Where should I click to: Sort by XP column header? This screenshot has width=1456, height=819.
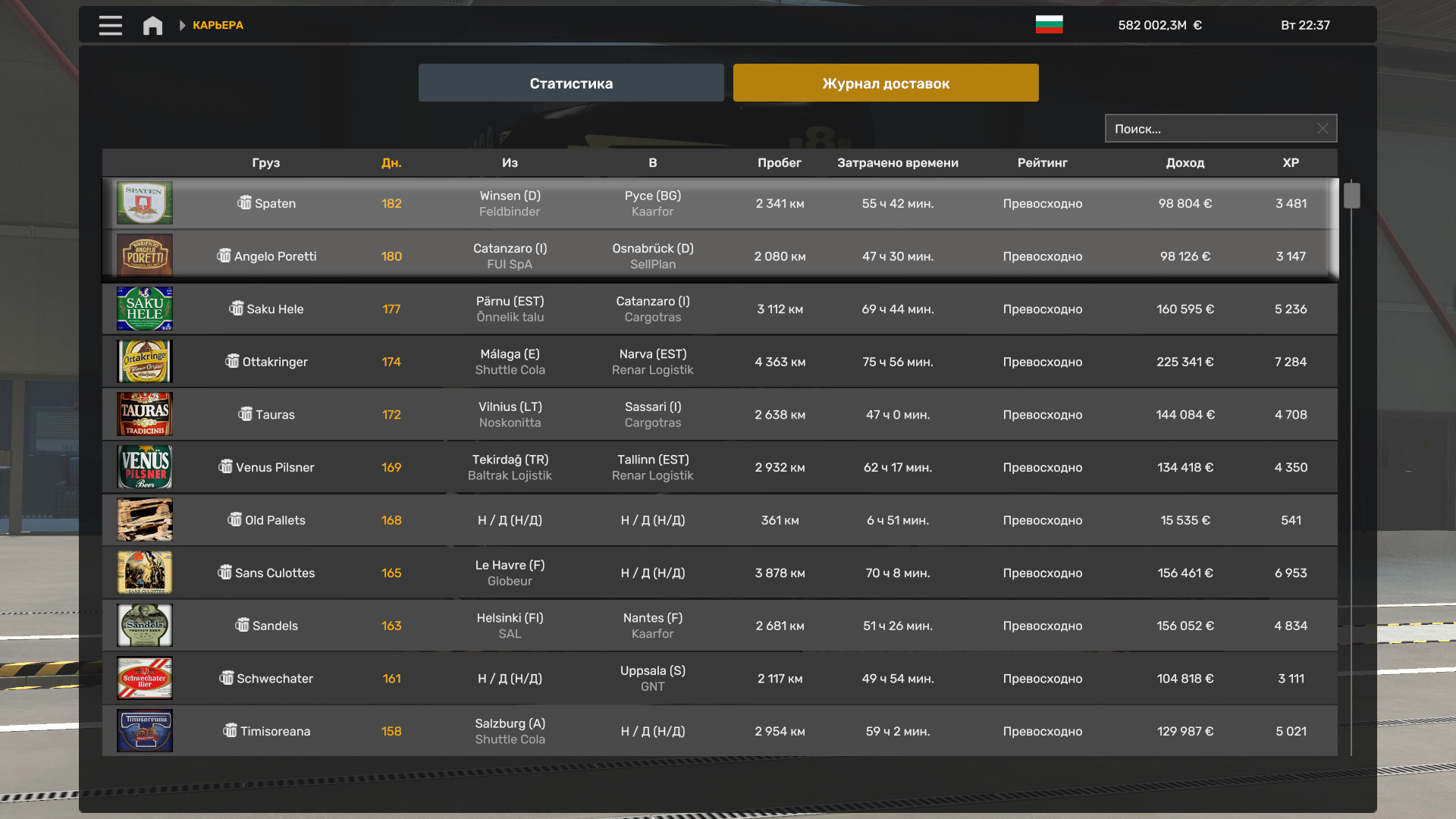tap(1291, 163)
